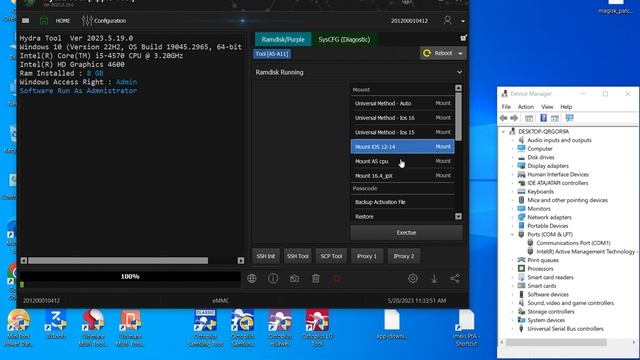Open the account dropdown arrow beside user icon
The height and width of the screenshot is (360, 640).
(x=463, y=21)
